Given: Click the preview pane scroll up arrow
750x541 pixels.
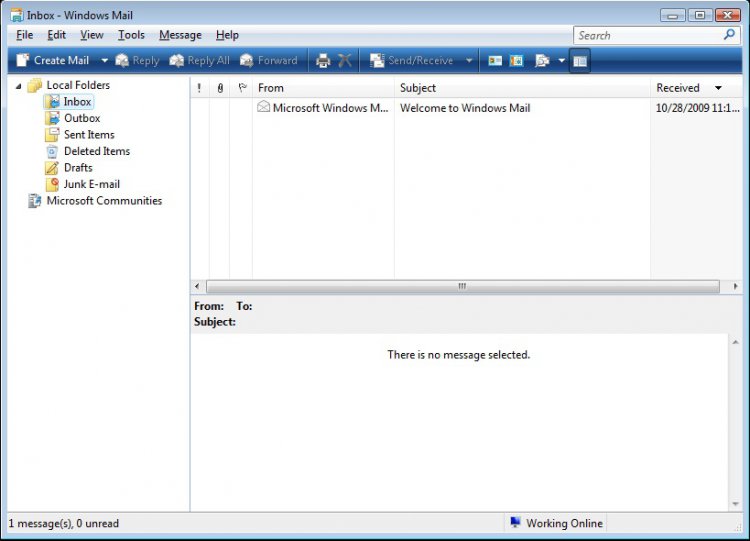Looking at the screenshot, I should coord(735,342).
